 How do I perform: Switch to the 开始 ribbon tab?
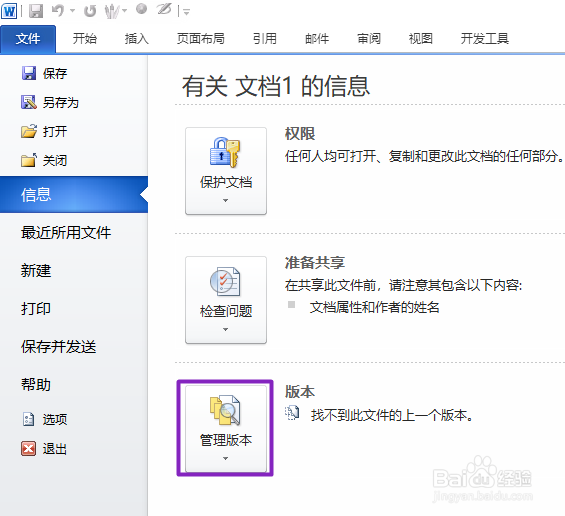(85, 39)
